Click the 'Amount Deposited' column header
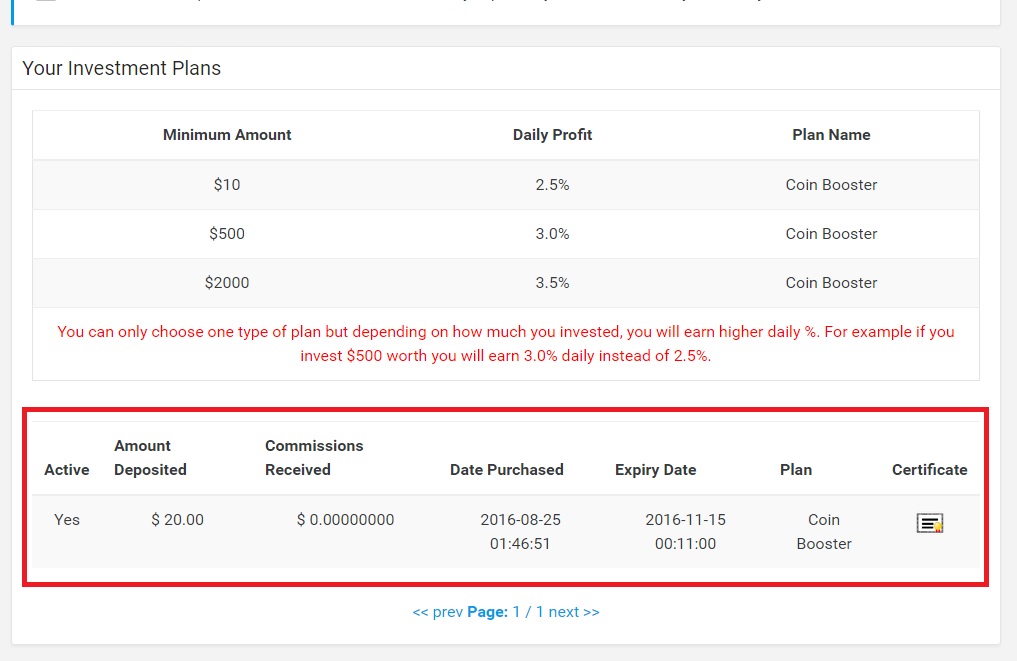1017x661 pixels. (150, 458)
